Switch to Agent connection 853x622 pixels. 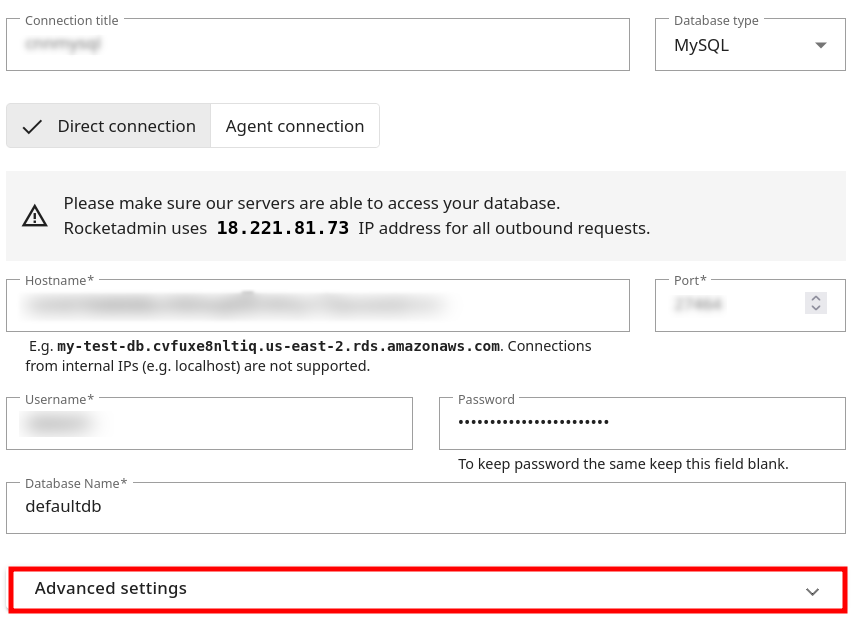point(295,126)
